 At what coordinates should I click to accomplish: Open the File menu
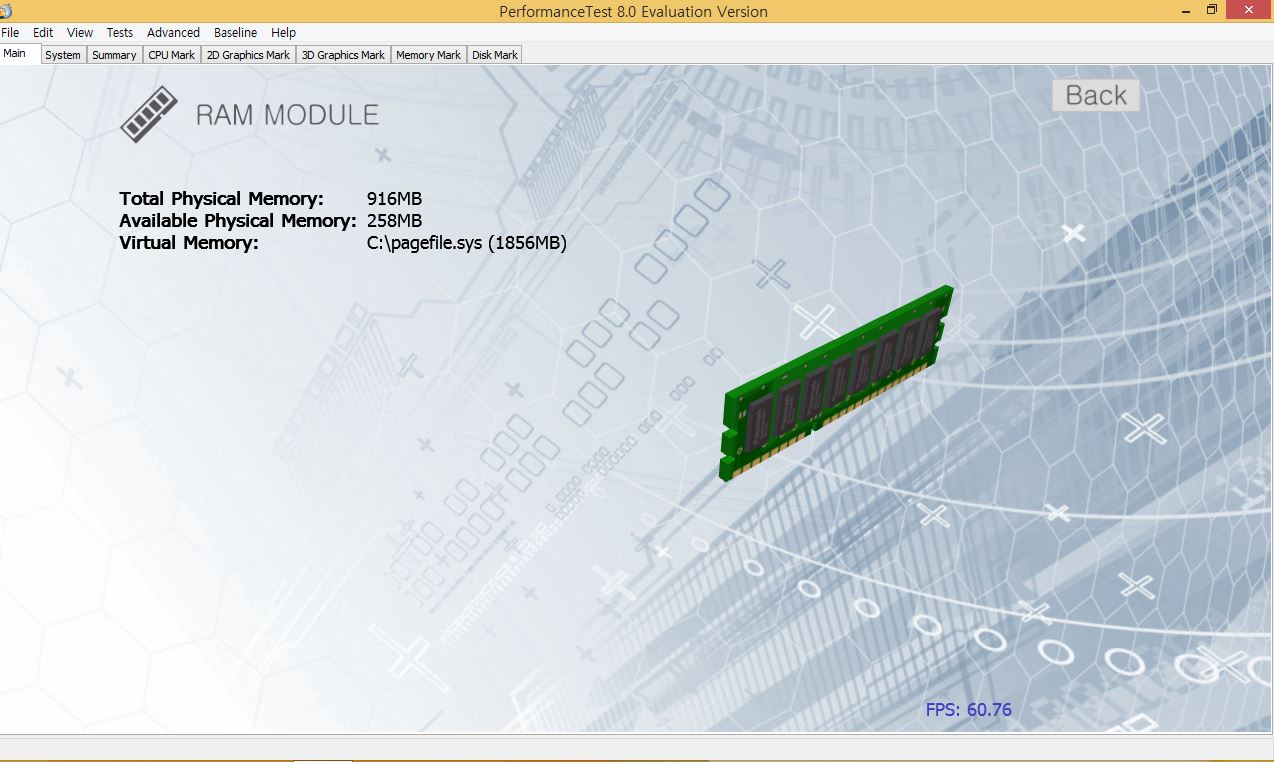tap(10, 32)
